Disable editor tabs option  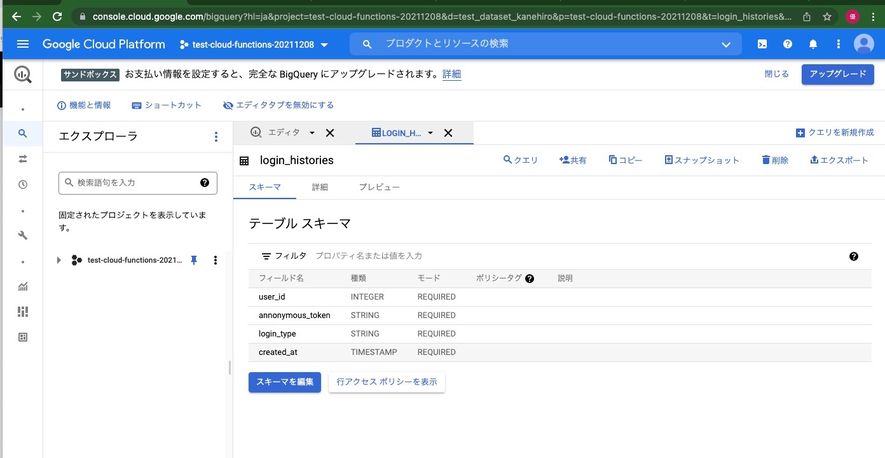[278, 105]
